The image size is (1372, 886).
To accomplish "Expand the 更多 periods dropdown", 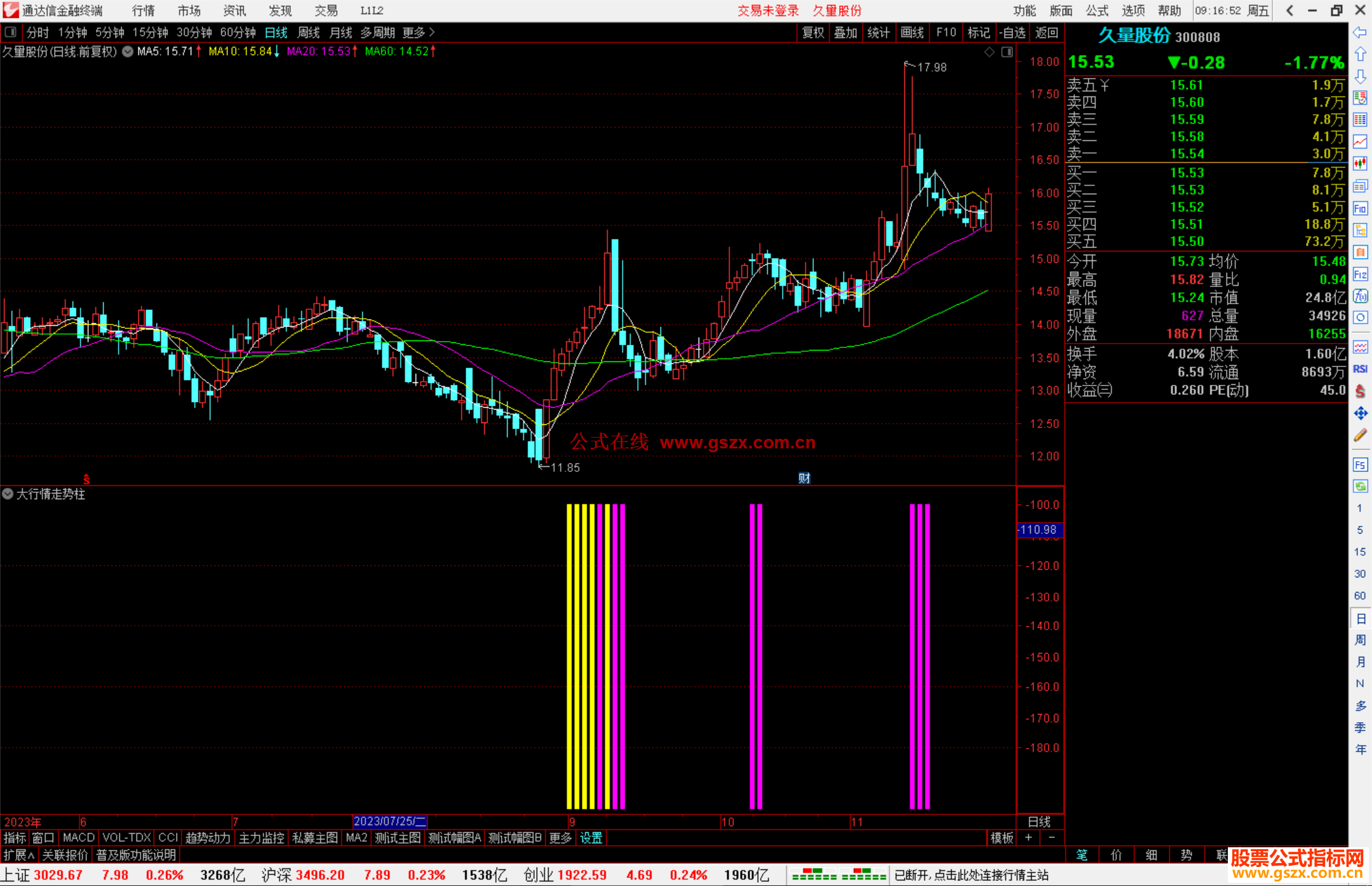I will tap(418, 32).
